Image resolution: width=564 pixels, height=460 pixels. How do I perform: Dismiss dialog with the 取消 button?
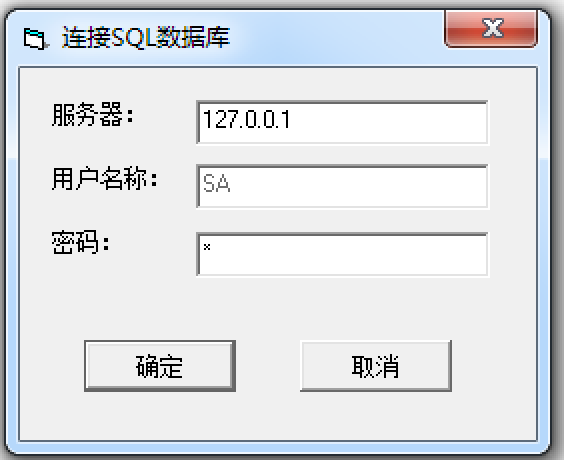click(376, 366)
